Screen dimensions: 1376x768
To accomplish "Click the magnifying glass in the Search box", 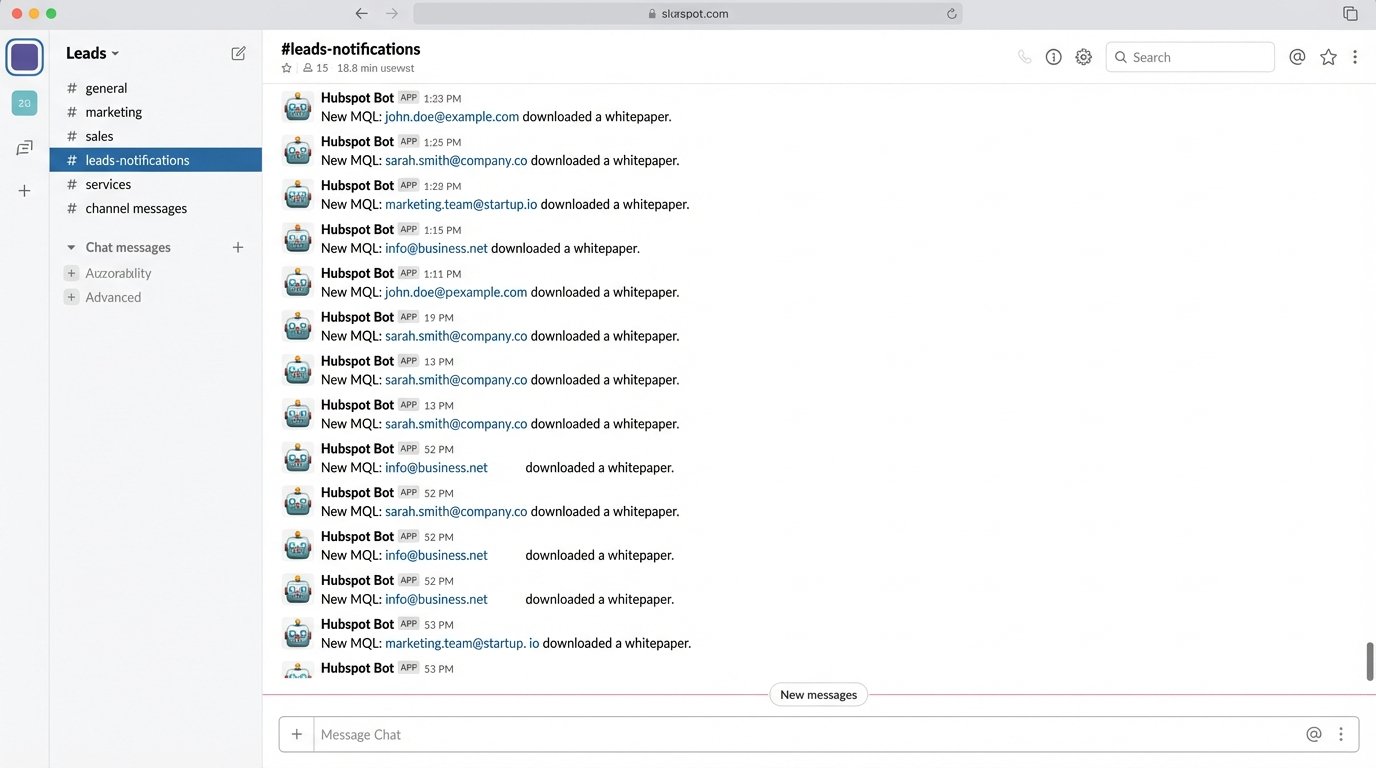I will point(1122,57).
